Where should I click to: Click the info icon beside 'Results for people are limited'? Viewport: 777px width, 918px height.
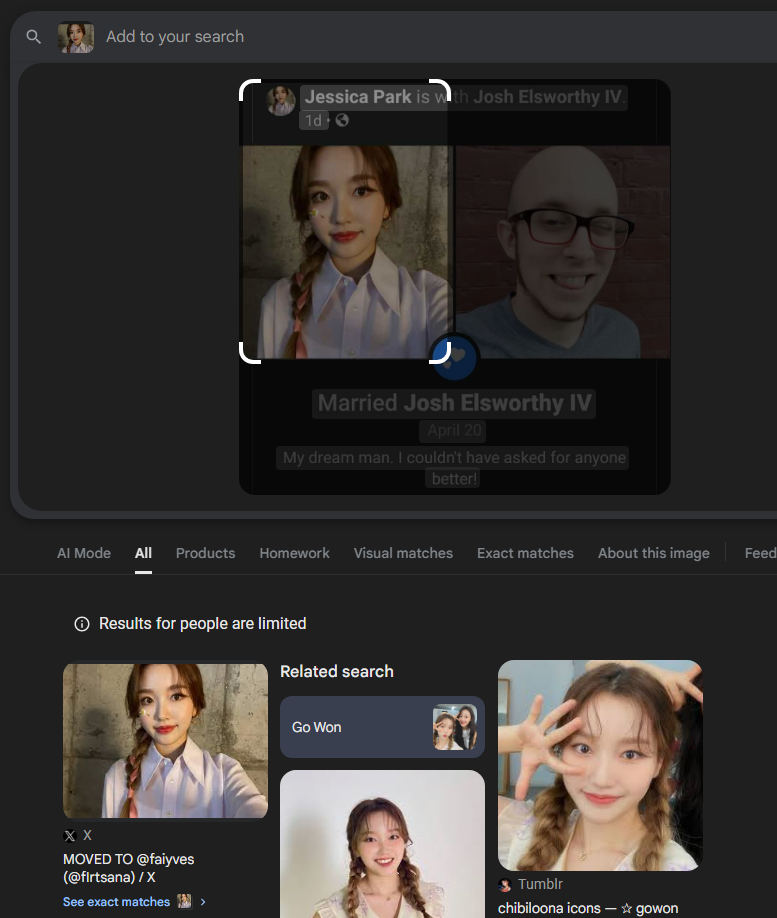82,624
